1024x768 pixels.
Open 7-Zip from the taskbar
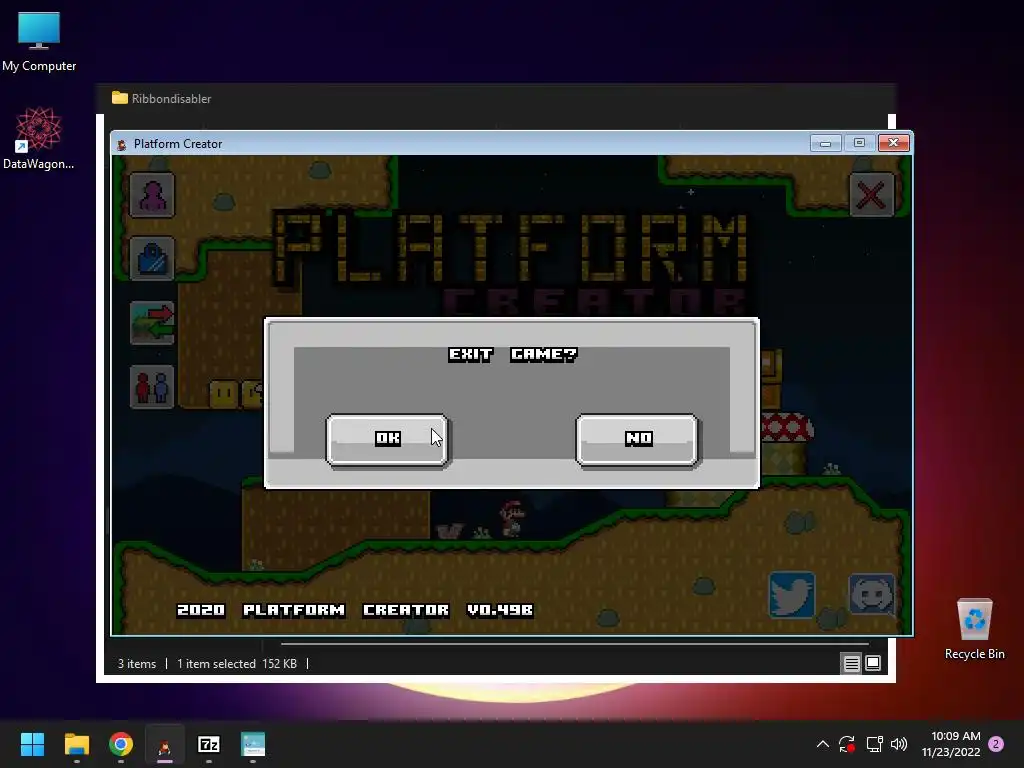pyautogui.click(x=209, y=744)
